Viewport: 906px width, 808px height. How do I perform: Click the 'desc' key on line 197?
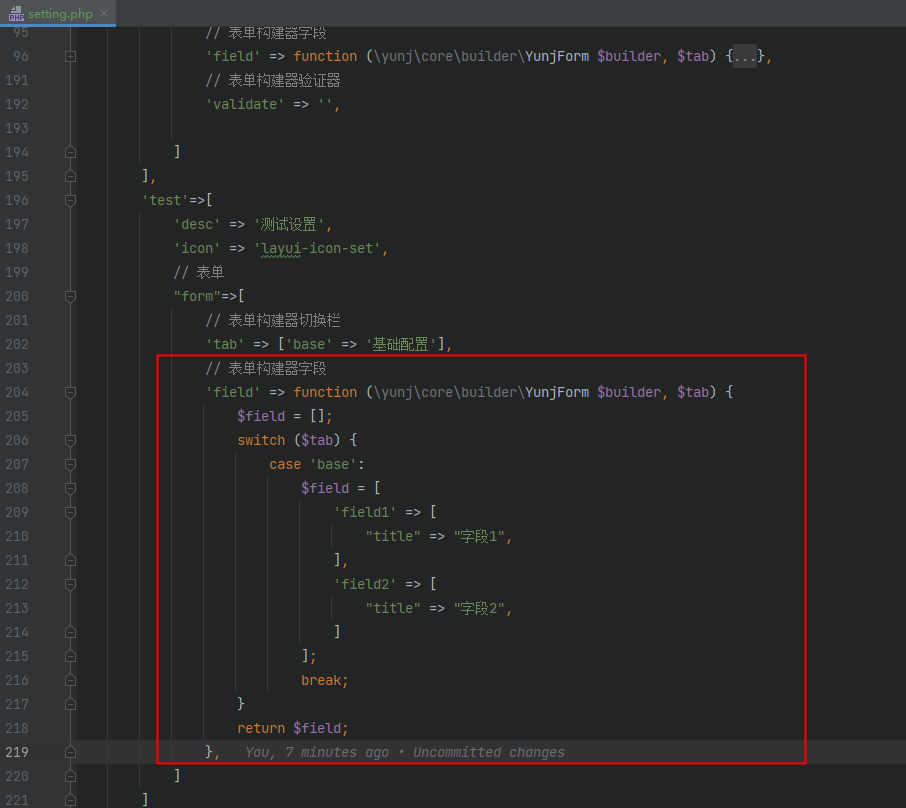click(x=197, y=224)
